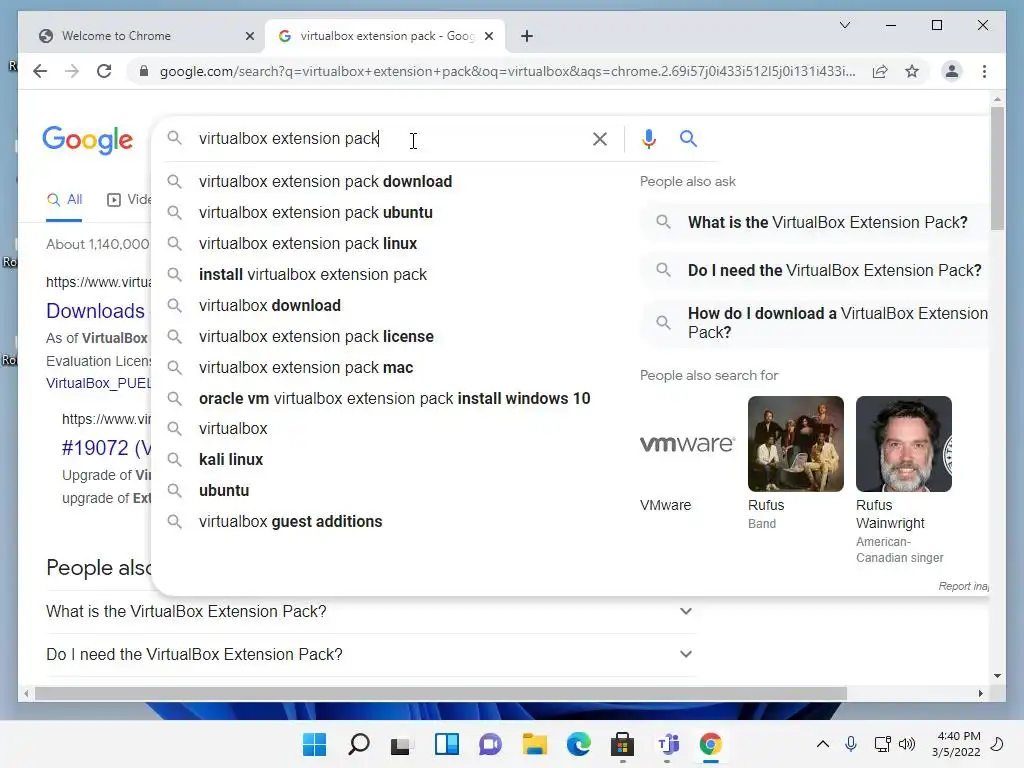Image resolution: width=1024 pixels, height=768 pixels.
Task: Pick virtualbox extension pack license suggestion
Action: (316, 337)
